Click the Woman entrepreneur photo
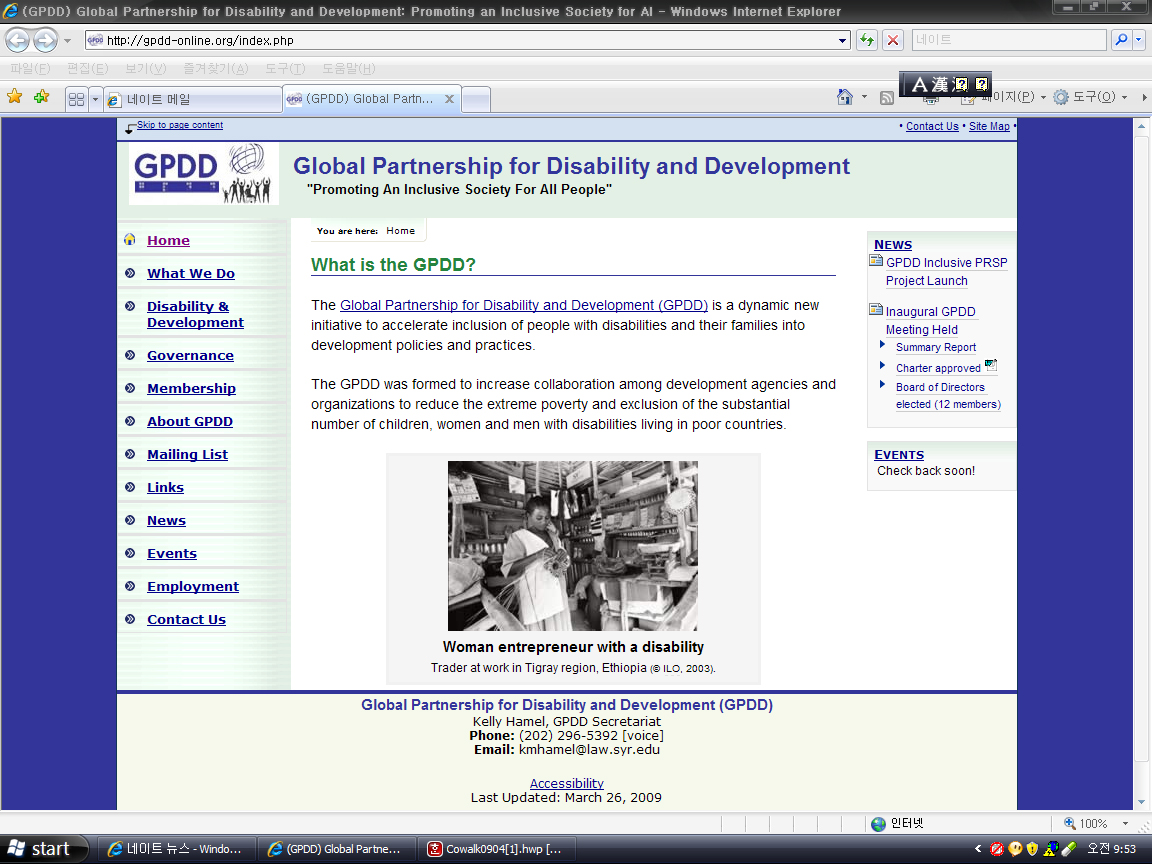Viewport: 1152px width, 864px height. point(573,546)
